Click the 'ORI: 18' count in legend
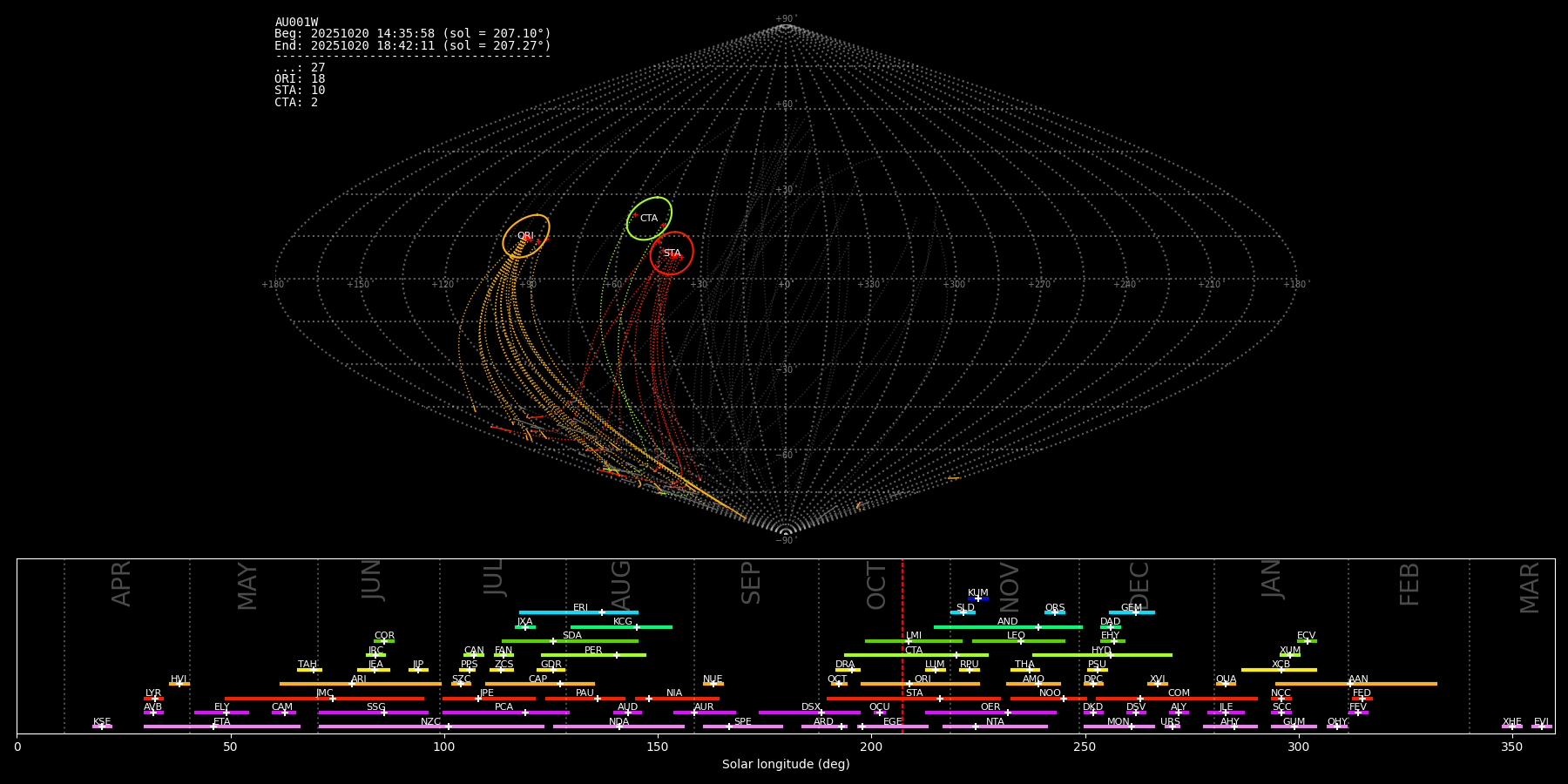The height and width of the screenshot is (784, 1568). click(300, 79)
